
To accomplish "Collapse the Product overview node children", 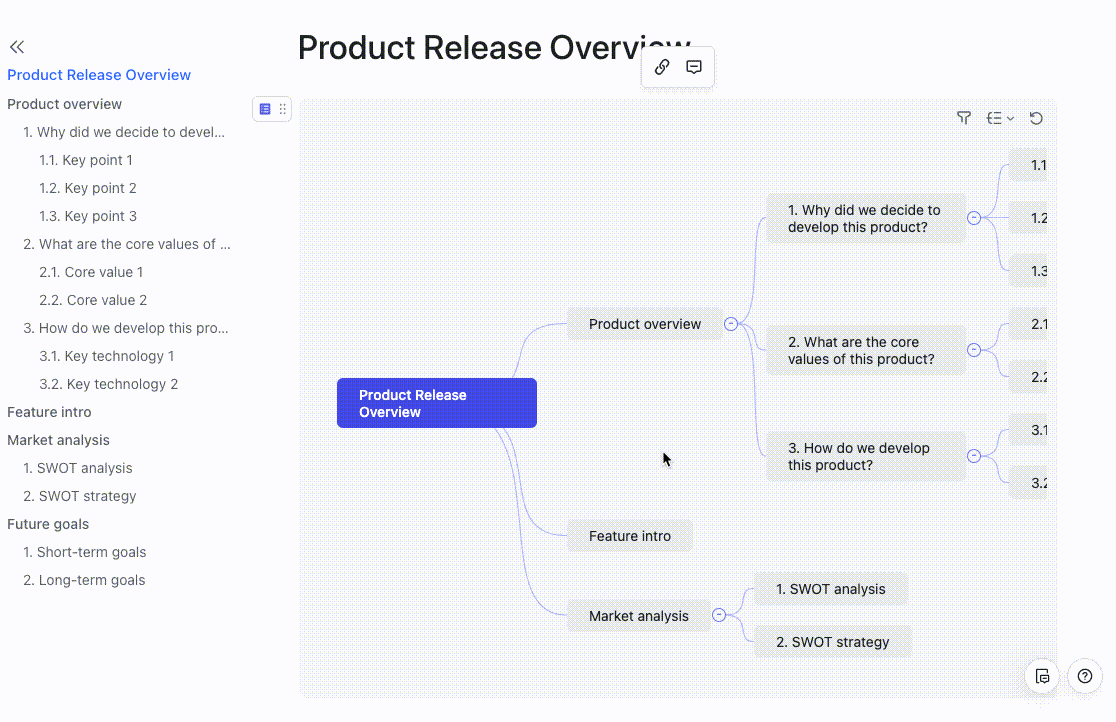I will tap(731, 324).
